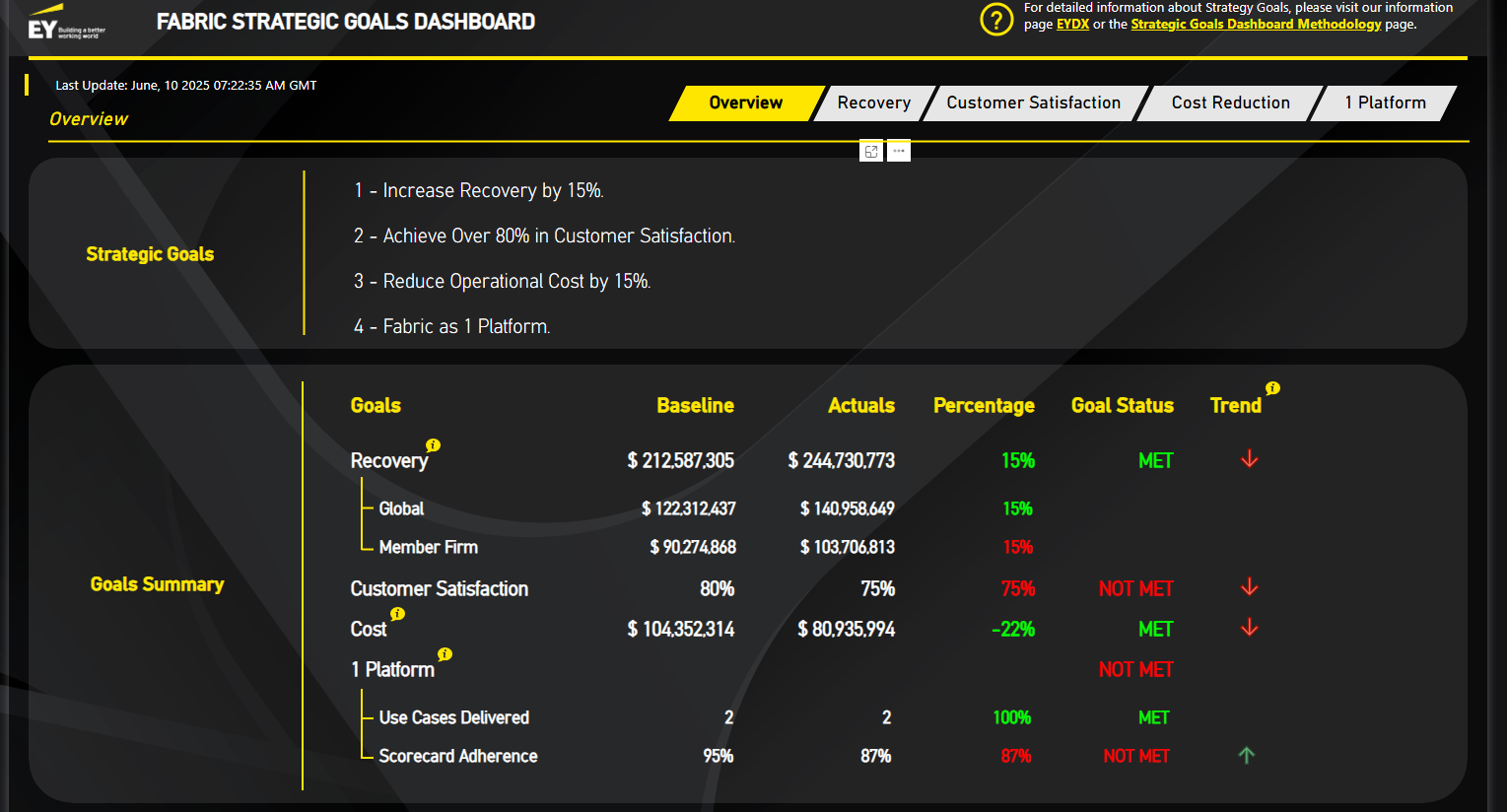Screen dimensions: 1507x812
Task: Click the info icon beside 1 Platform goal
Action: tap(445, 654)
